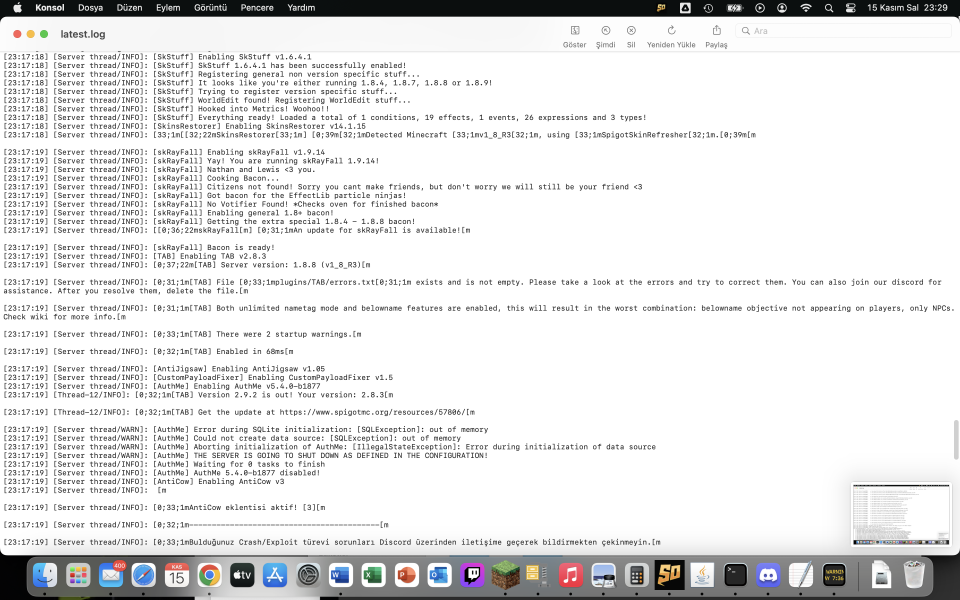960x600 pixels.
Task: Click the latest.log window title
Action: pyautogui.click(x=83, y=34)
